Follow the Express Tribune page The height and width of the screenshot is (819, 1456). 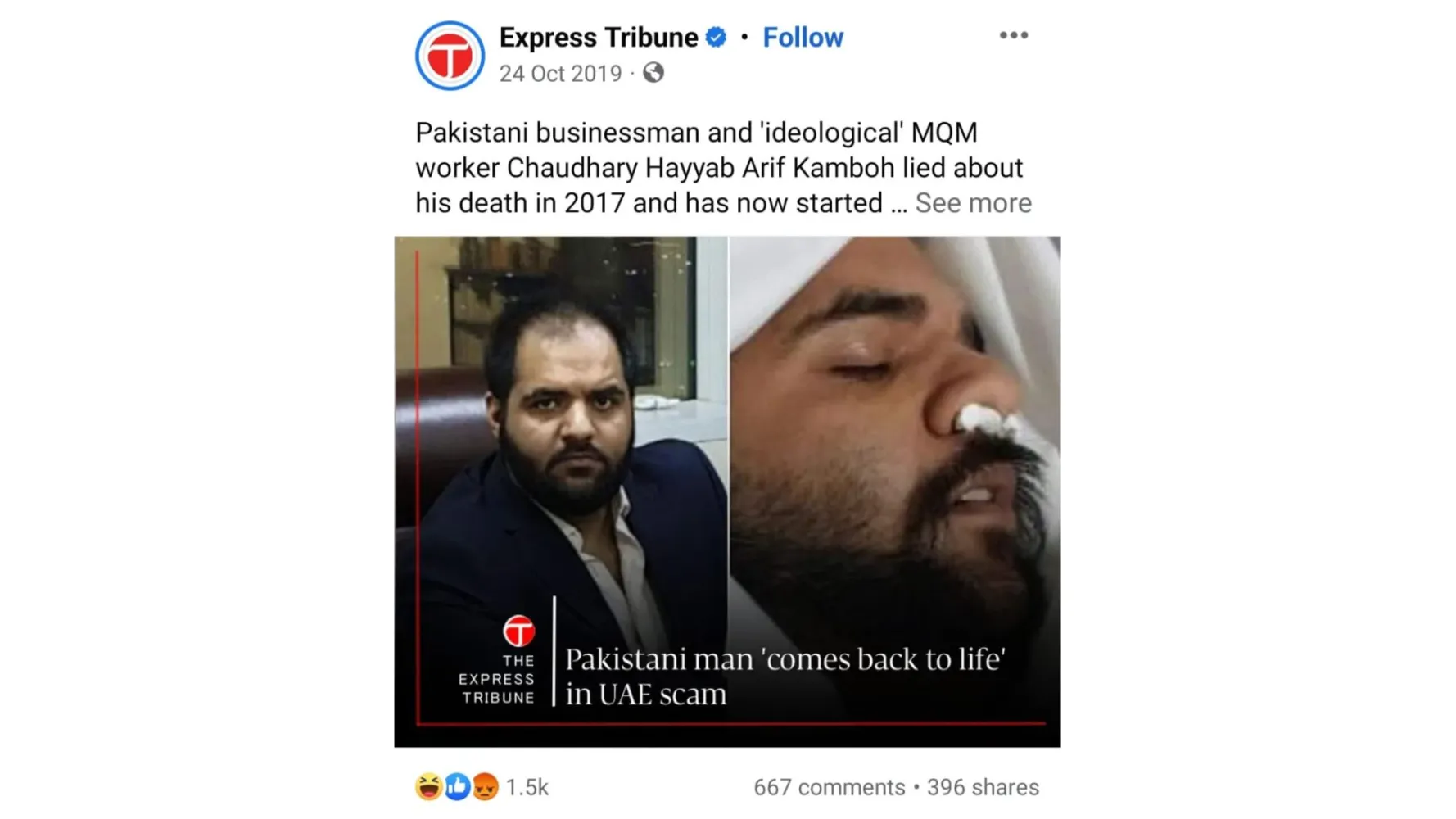pos(803,38)
